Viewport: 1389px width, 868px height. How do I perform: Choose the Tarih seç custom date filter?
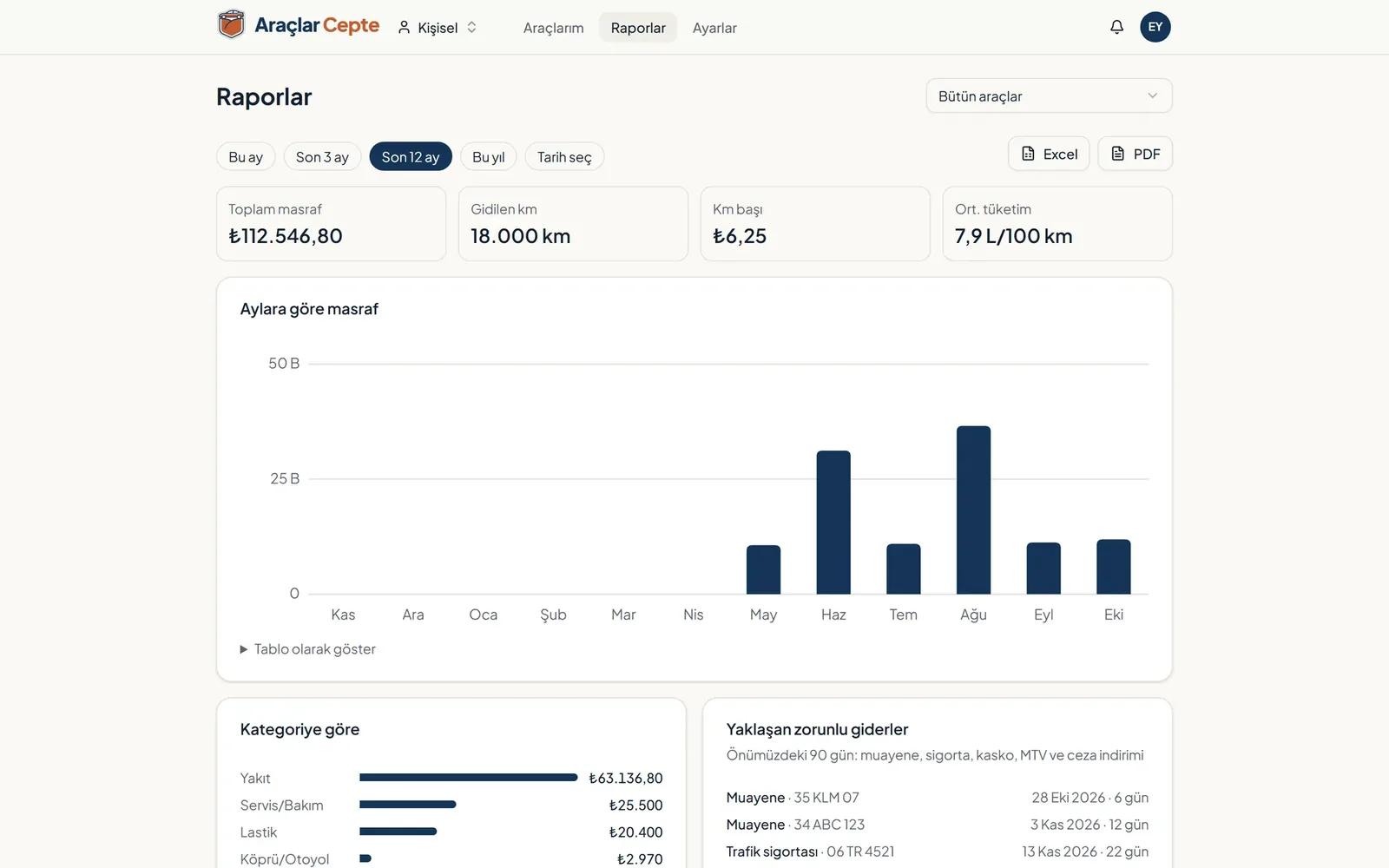click(x=564, y=157)
